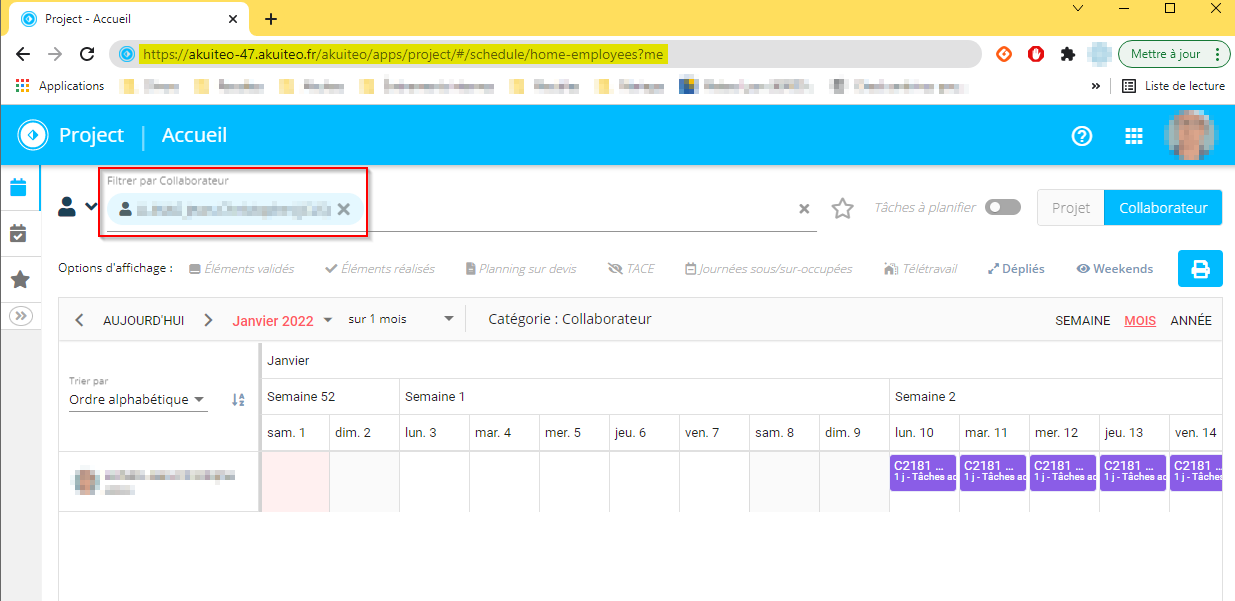Image resolution: width=1235 pixels, height=601 pixels.
Task: Click the calendar icon in left sidebar
Action: click(x=18, y=187)
